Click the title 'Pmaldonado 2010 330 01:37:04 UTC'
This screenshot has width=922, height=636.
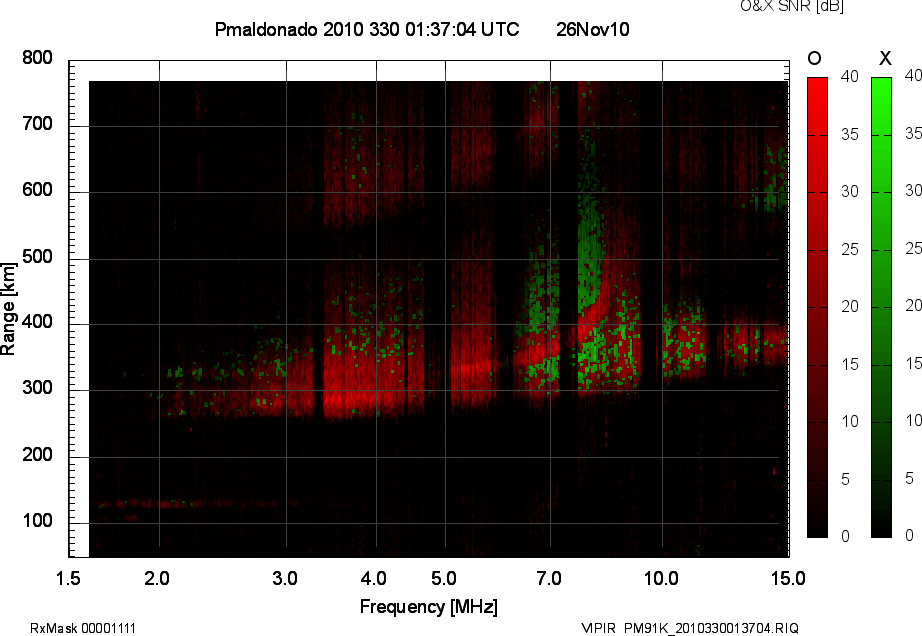pyautogui.click(x=367, y=29)
